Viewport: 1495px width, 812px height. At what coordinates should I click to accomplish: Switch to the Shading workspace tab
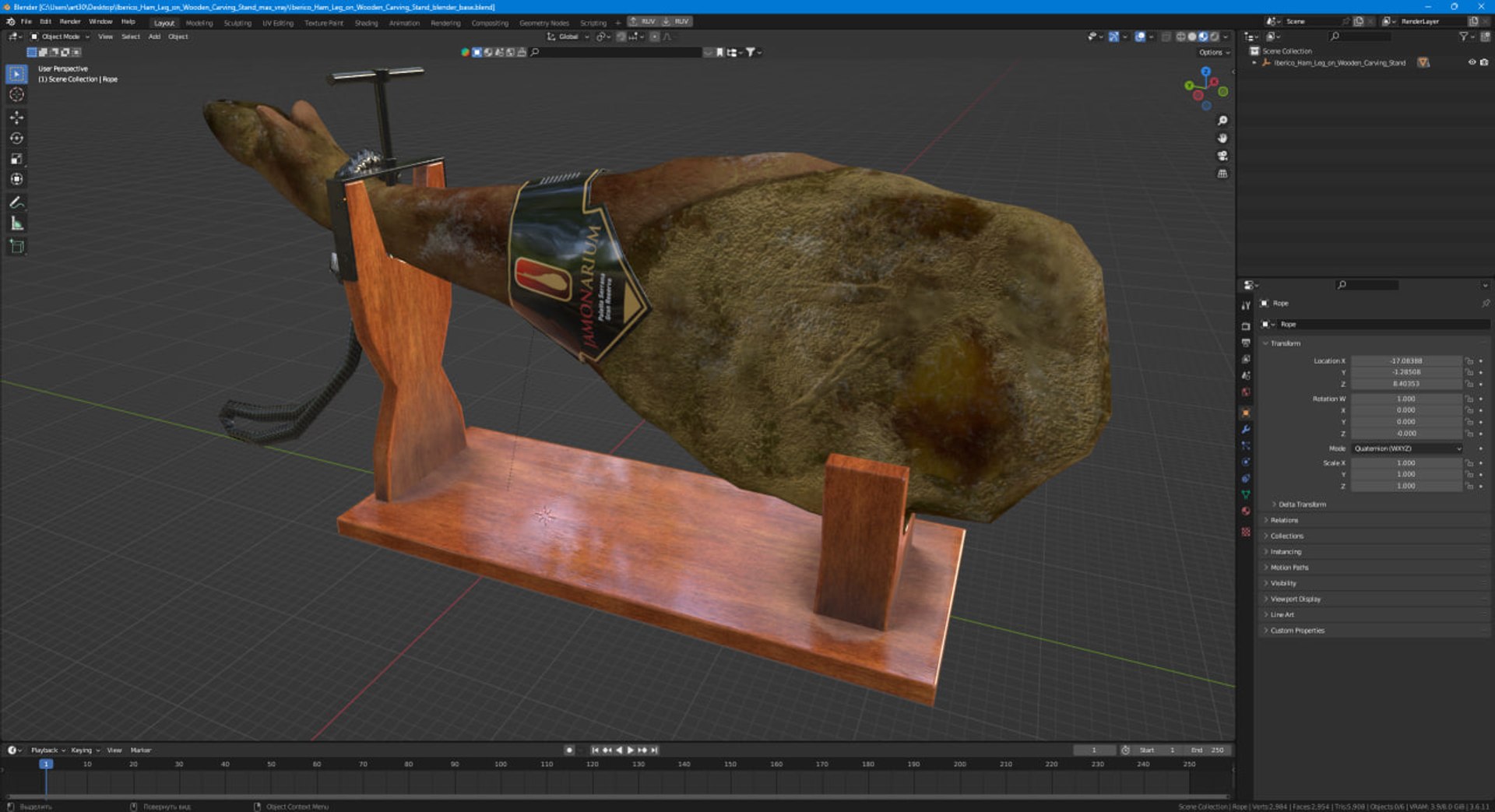366,23
